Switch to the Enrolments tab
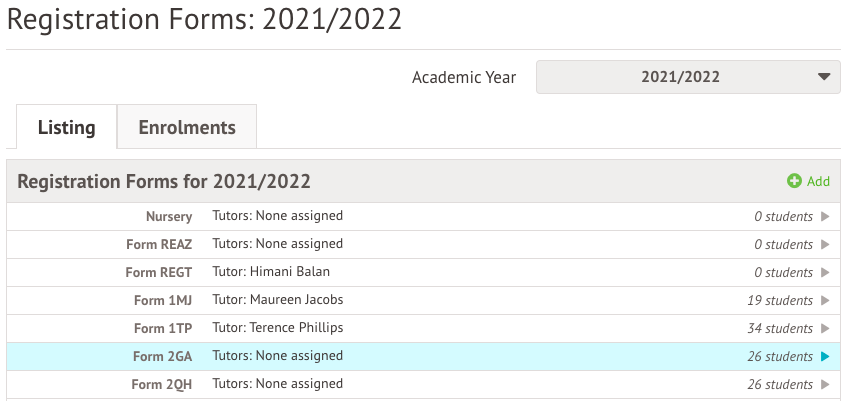This screenshot has width=844, height=401. 187,127
